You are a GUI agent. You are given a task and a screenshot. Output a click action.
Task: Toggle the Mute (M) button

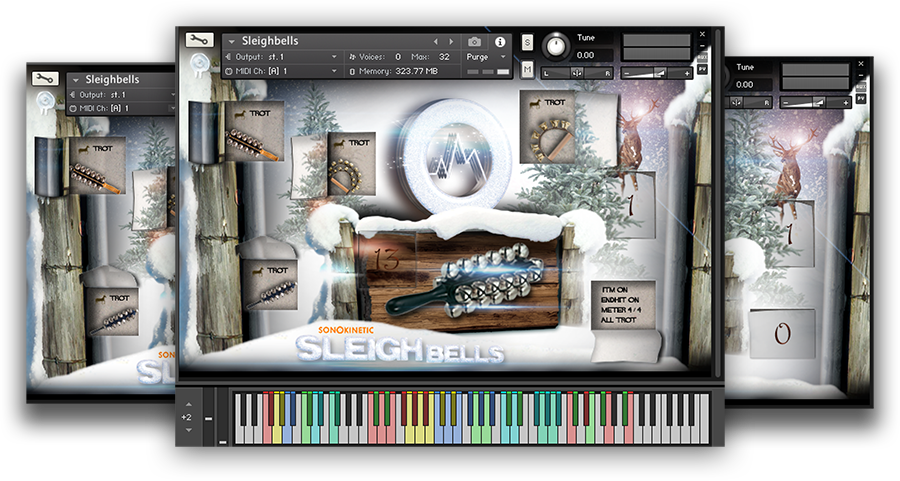tap(527, 70)
